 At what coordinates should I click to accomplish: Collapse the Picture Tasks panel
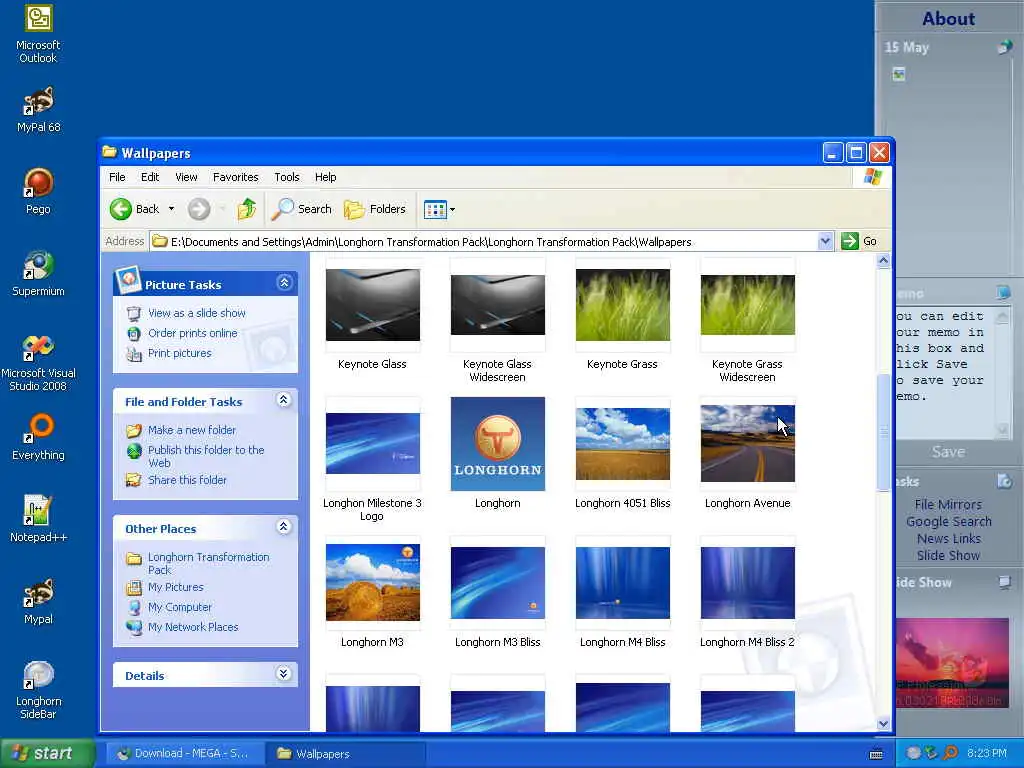click(x=284, y=283)
